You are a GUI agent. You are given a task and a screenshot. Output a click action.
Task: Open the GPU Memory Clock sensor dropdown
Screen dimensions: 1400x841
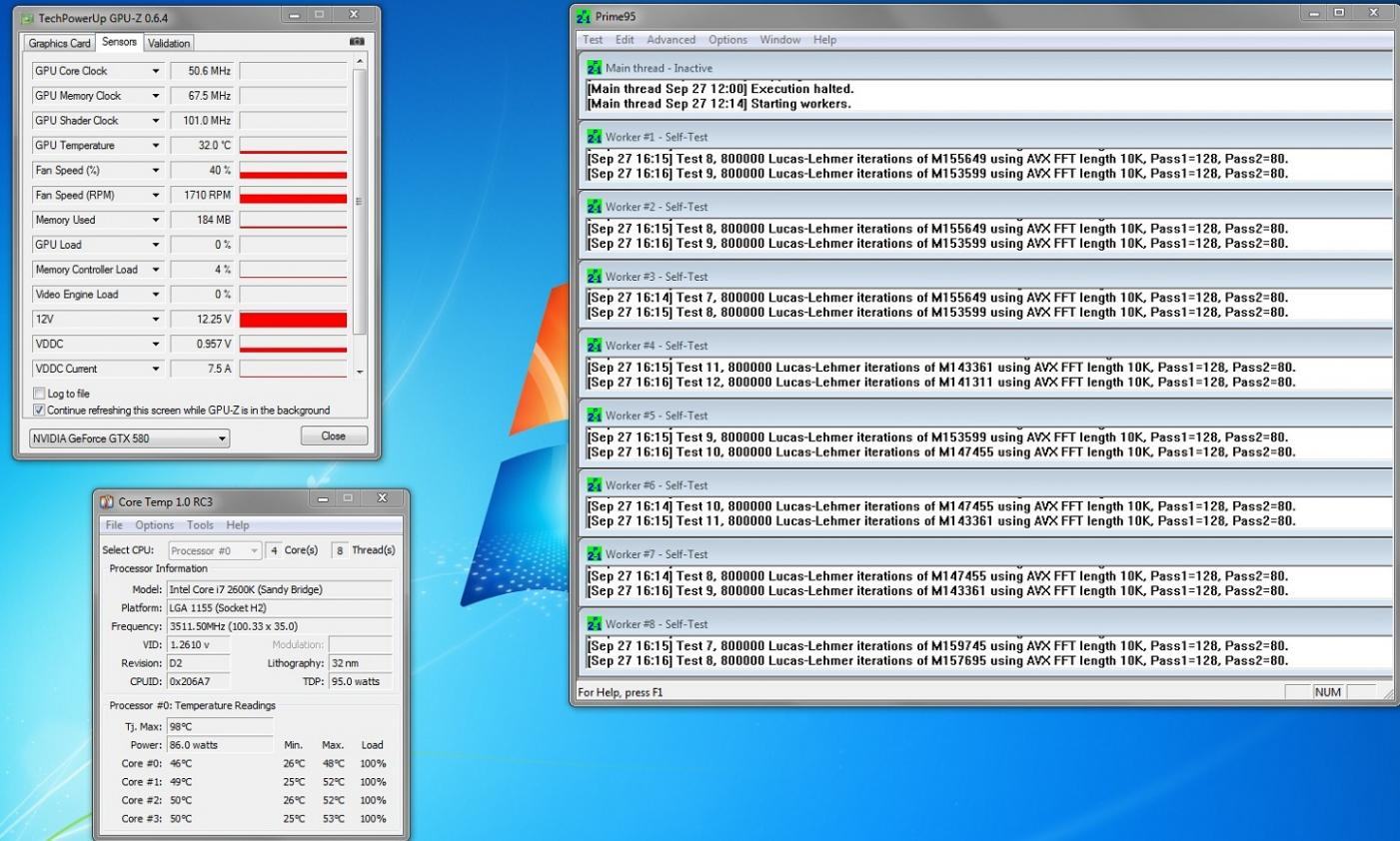click(156, 96)
